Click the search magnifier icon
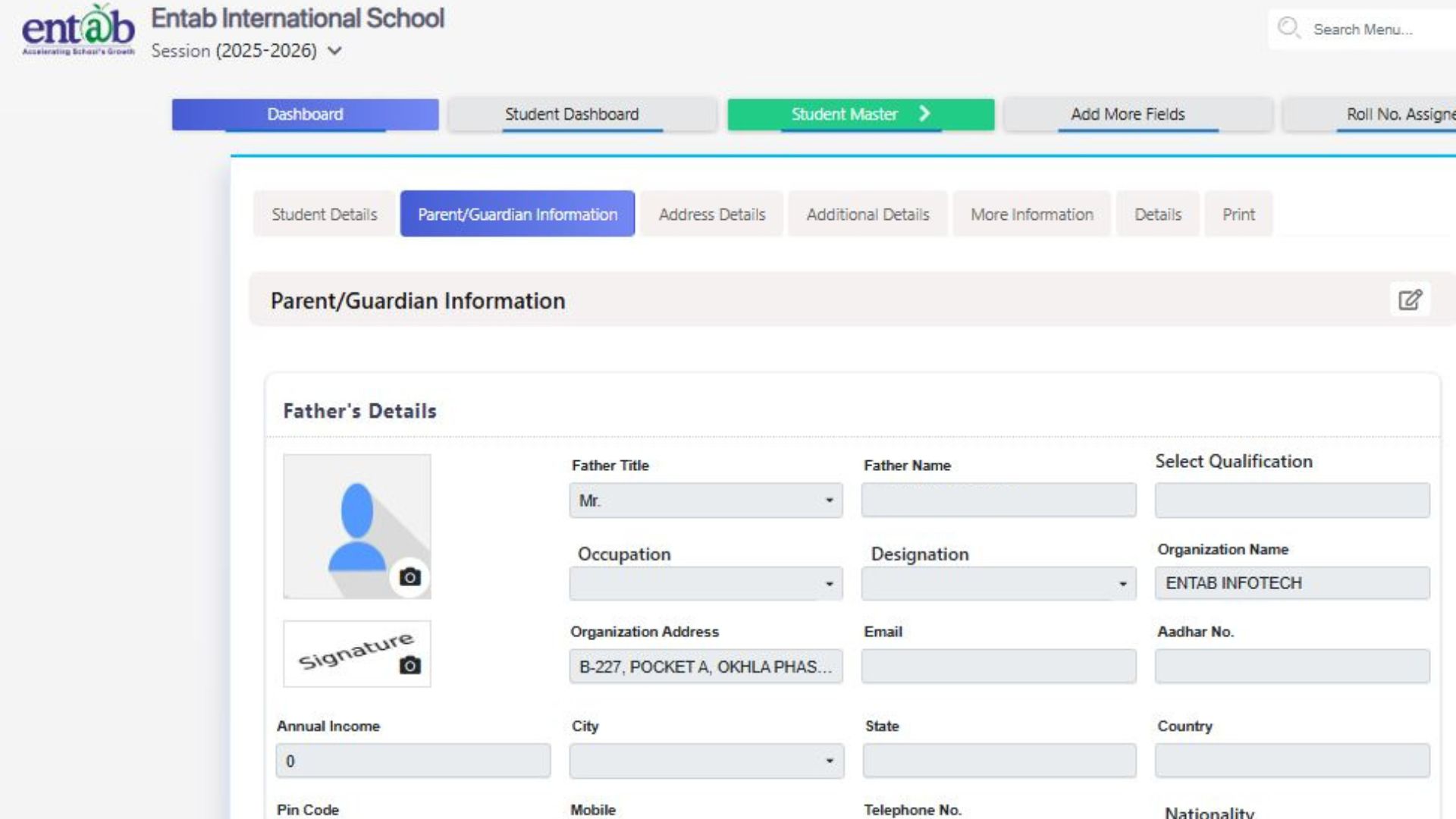1456x819 pixels. coord(1288,28)
